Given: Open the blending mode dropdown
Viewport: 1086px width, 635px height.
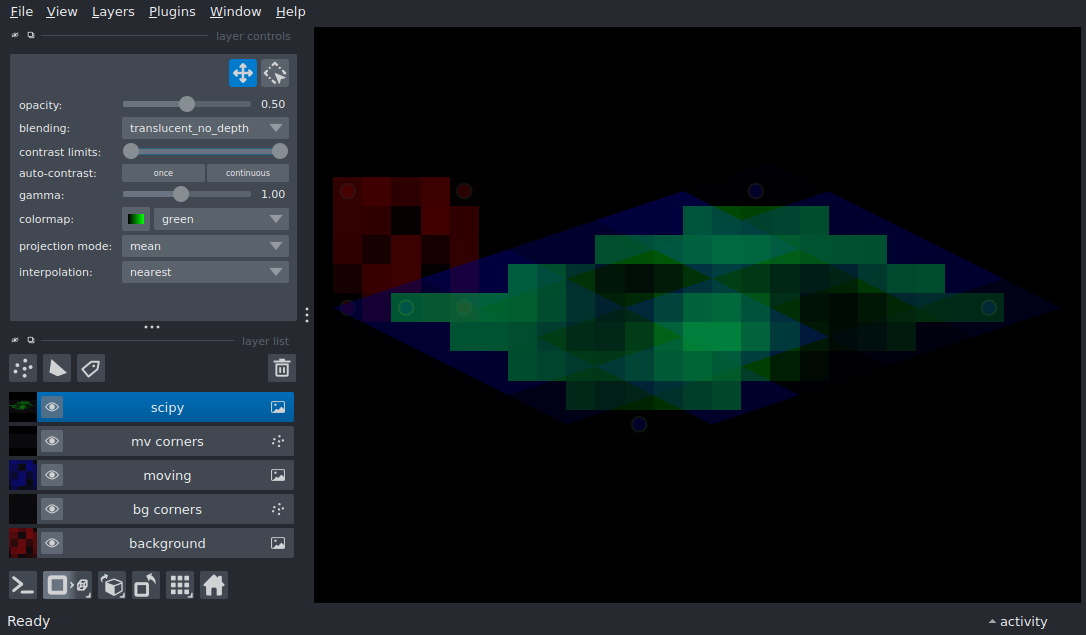Looking at the screenshot, I should [x=205, y=128].
